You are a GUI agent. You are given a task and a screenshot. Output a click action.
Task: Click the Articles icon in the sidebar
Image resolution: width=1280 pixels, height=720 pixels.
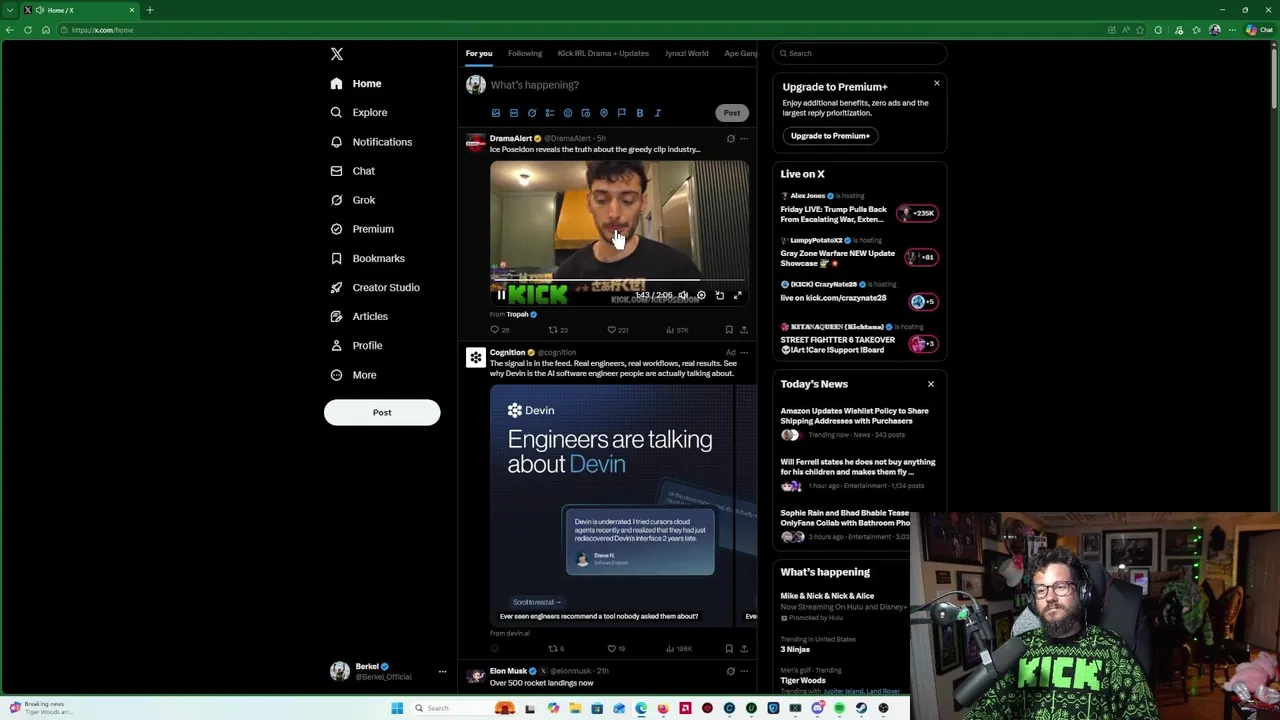point(336,316)
